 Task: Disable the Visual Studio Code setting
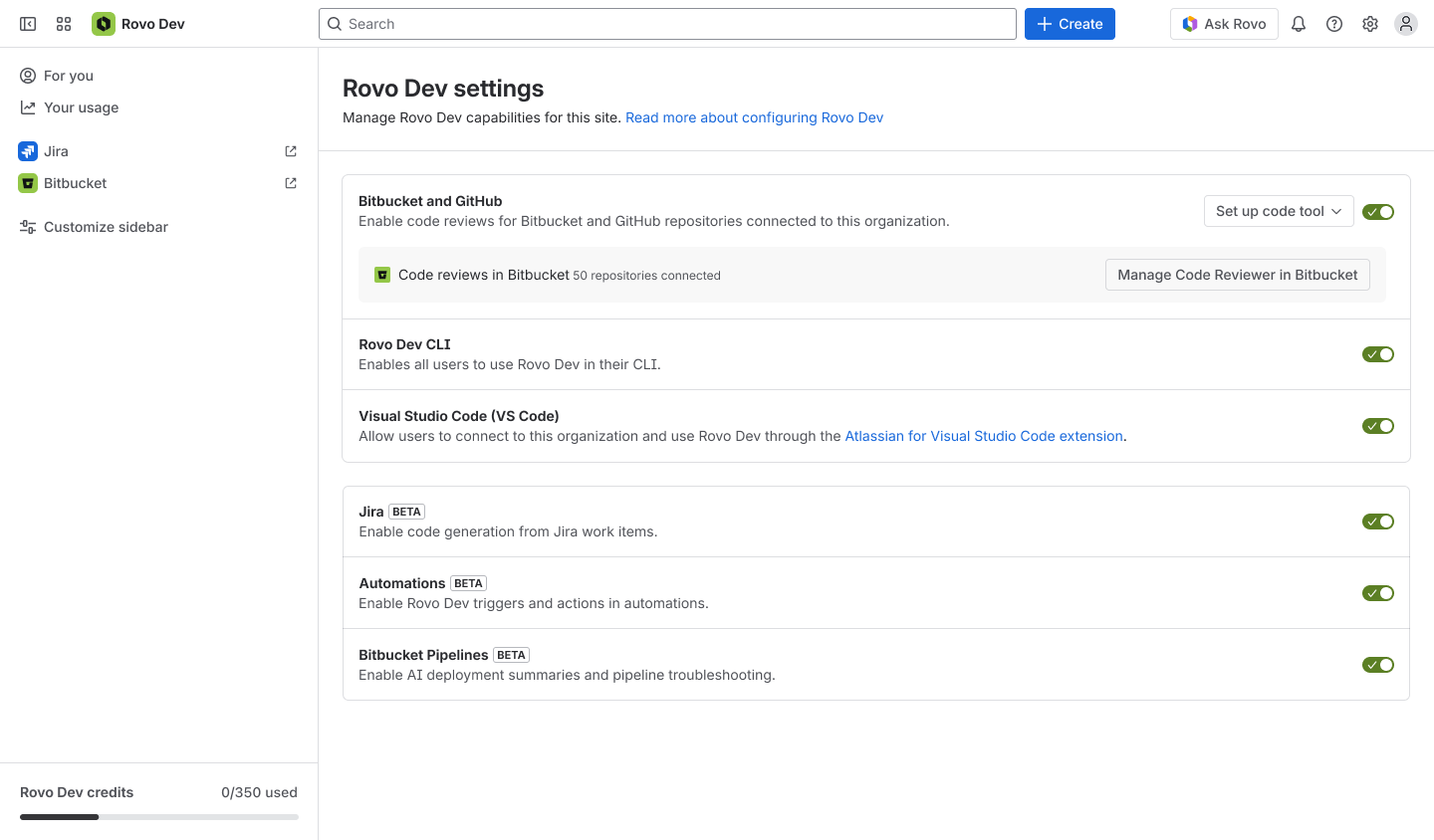click(x=1378, y=425)
